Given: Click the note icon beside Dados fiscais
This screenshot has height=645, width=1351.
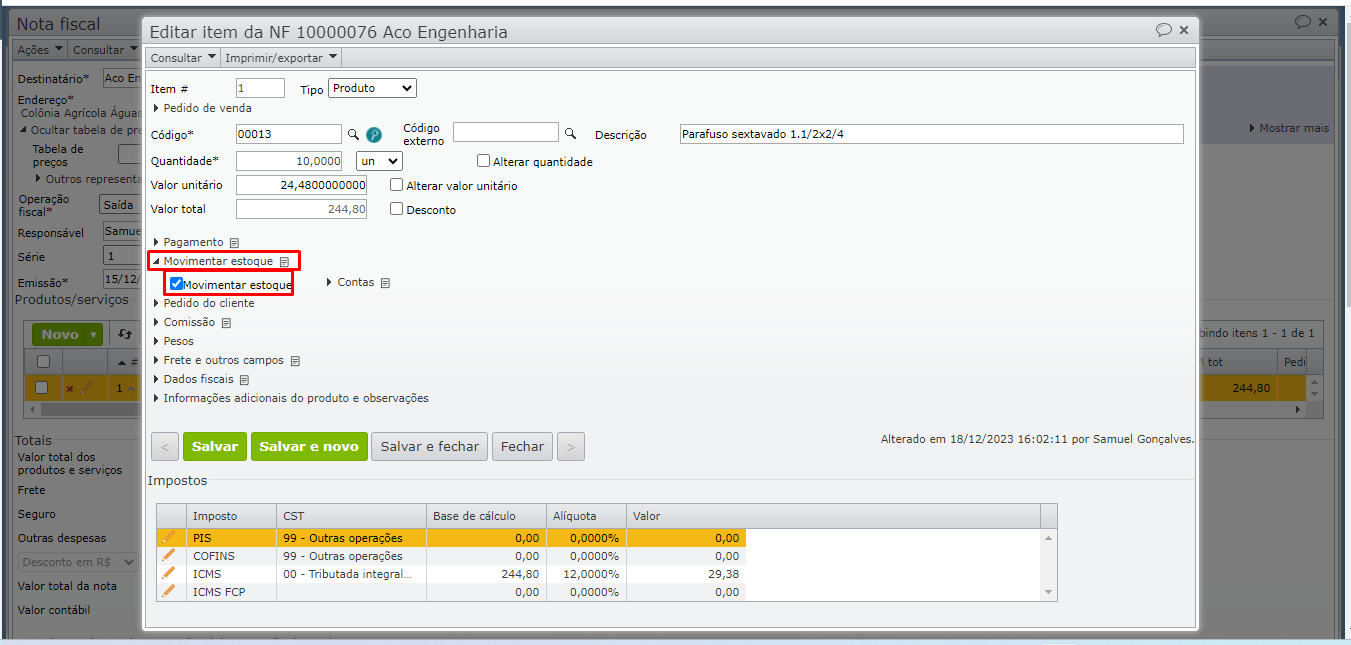Looking at the screenshot, I should pyautogui.click(x=244, y=380).
